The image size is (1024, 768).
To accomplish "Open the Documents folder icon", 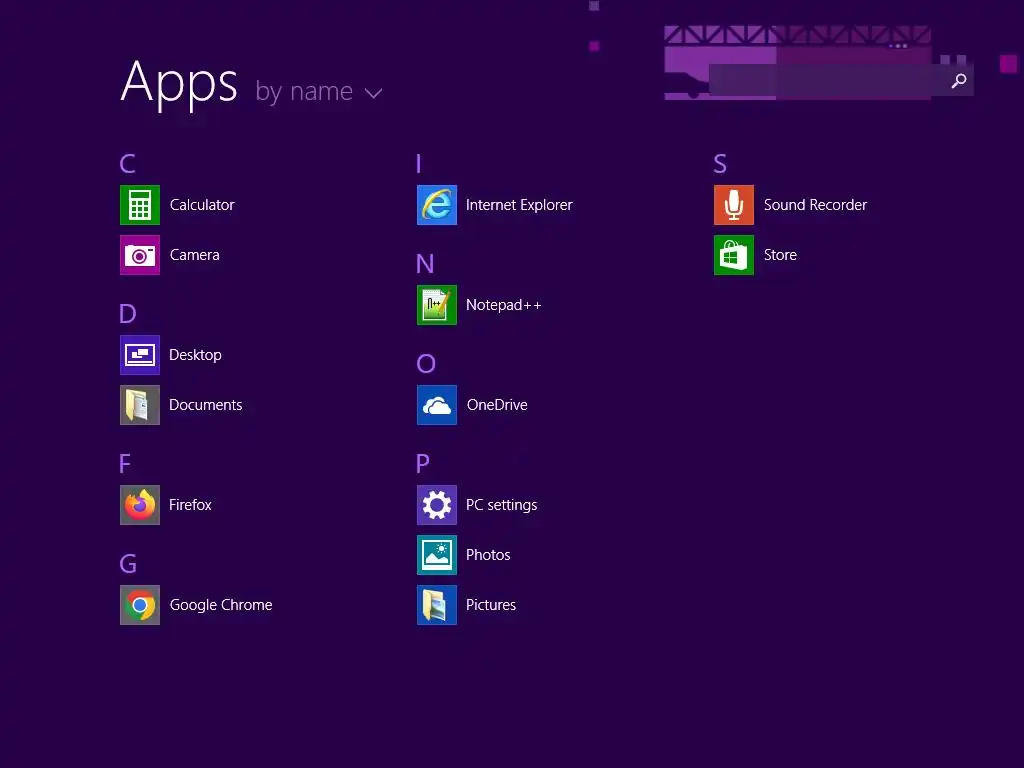I will 140,405.
